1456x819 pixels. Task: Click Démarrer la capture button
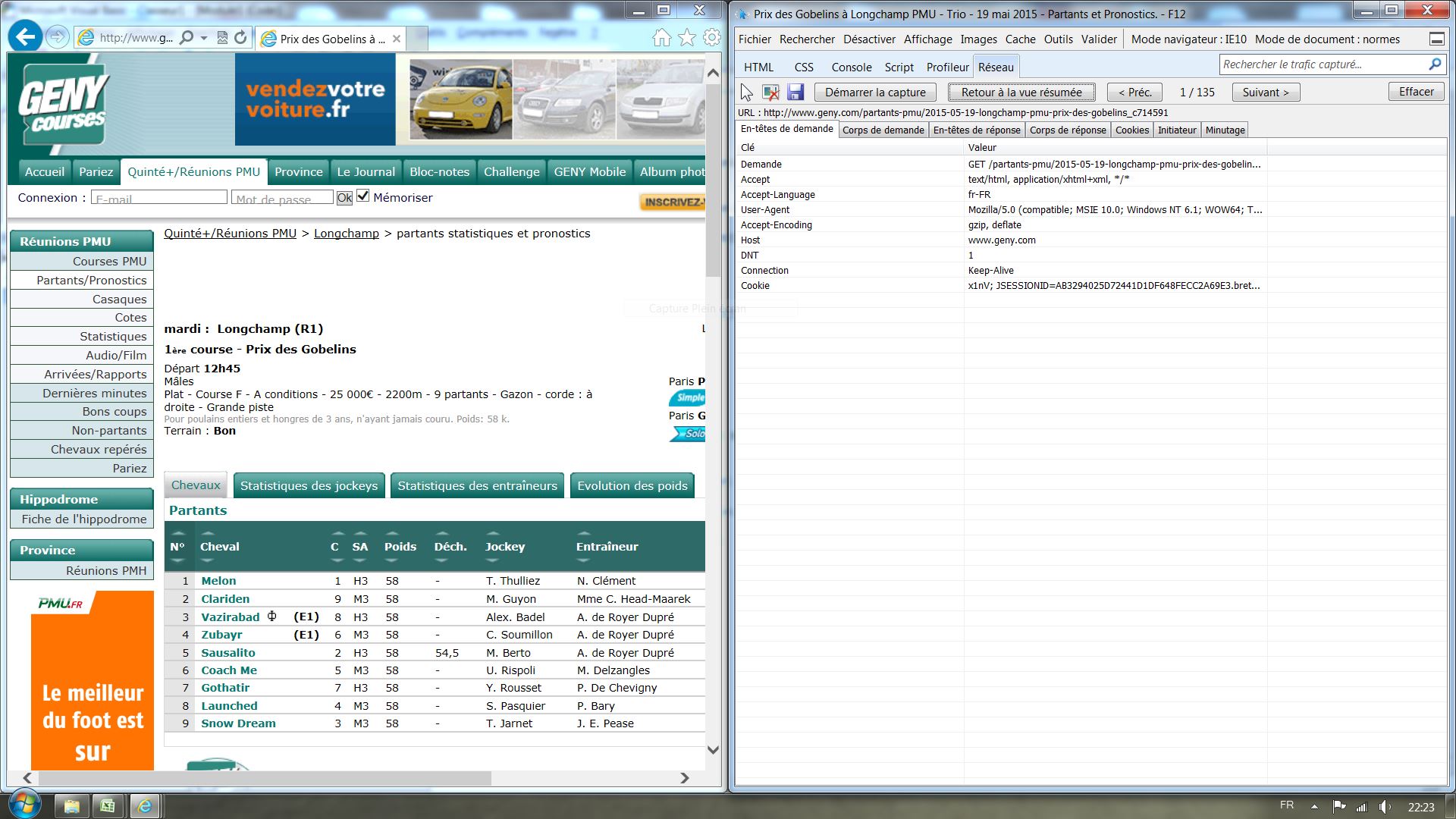875,93
